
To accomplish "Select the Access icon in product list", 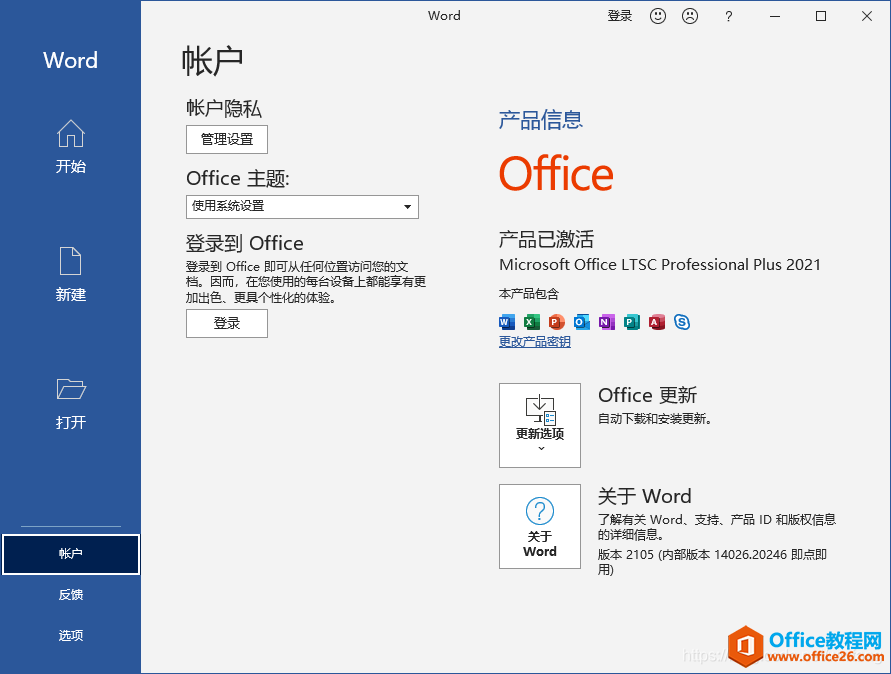I will pos(656,322).
